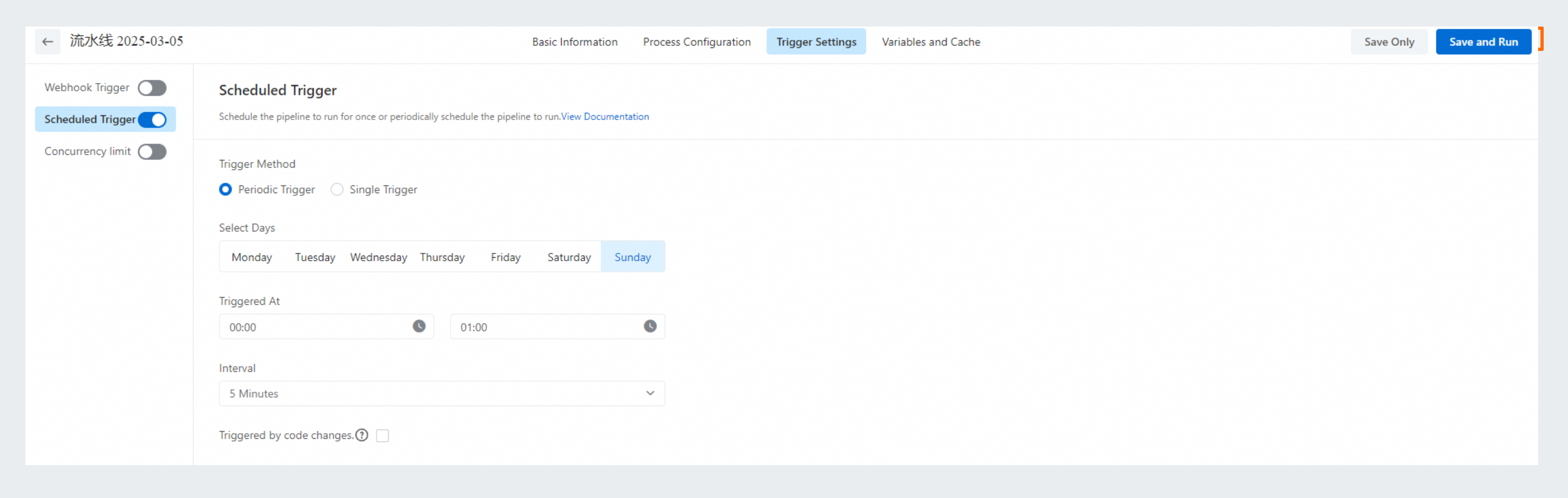The height and width of the screenshot is (498, 1568).
Task: Show help for Triggered by code changes
Action: [x=362, y=435]
